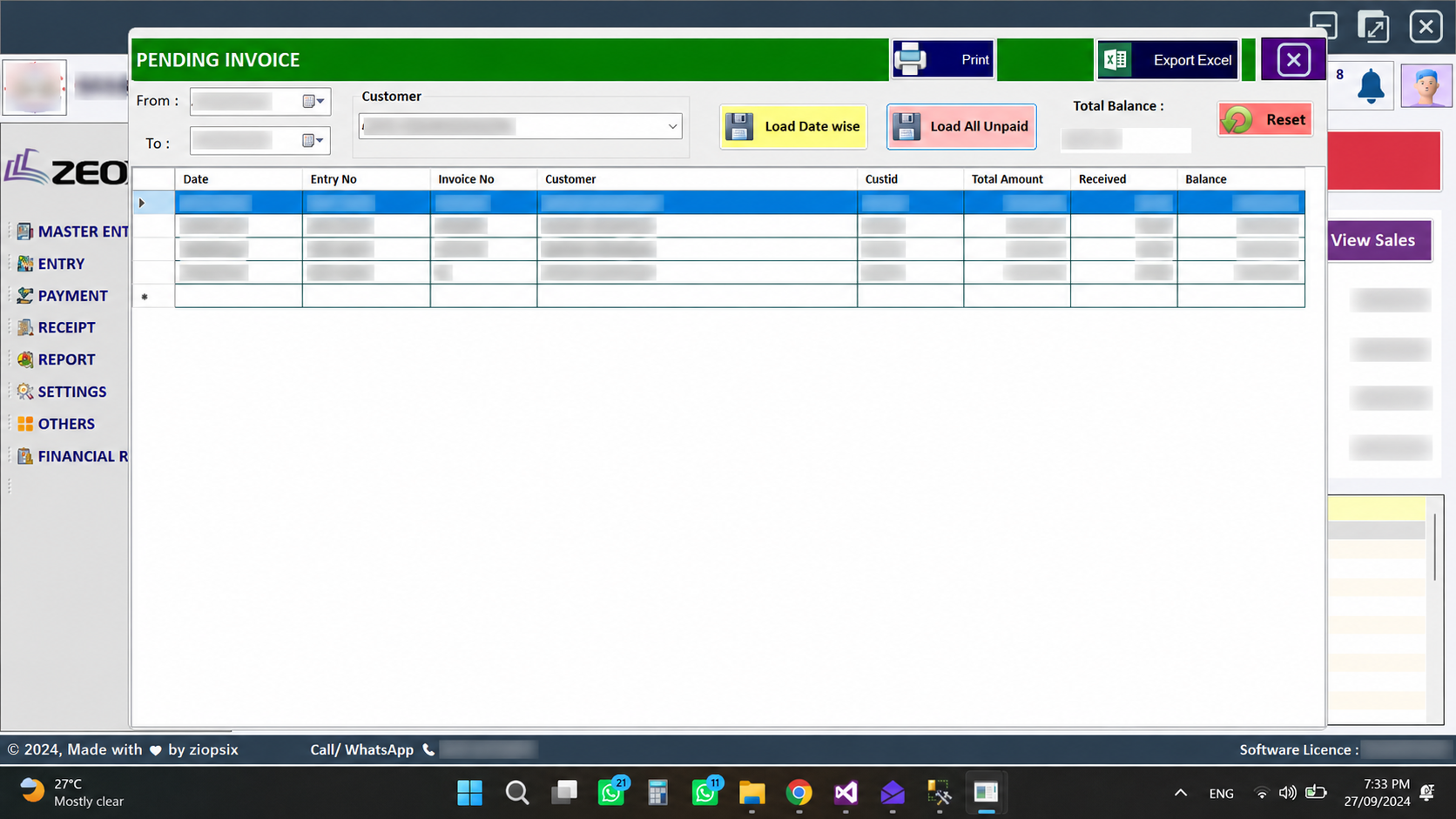The height and width of the screenshot is (819, 1456).
Task: Click the floppy icon on Load Date wise
Action: pos(739,126)
